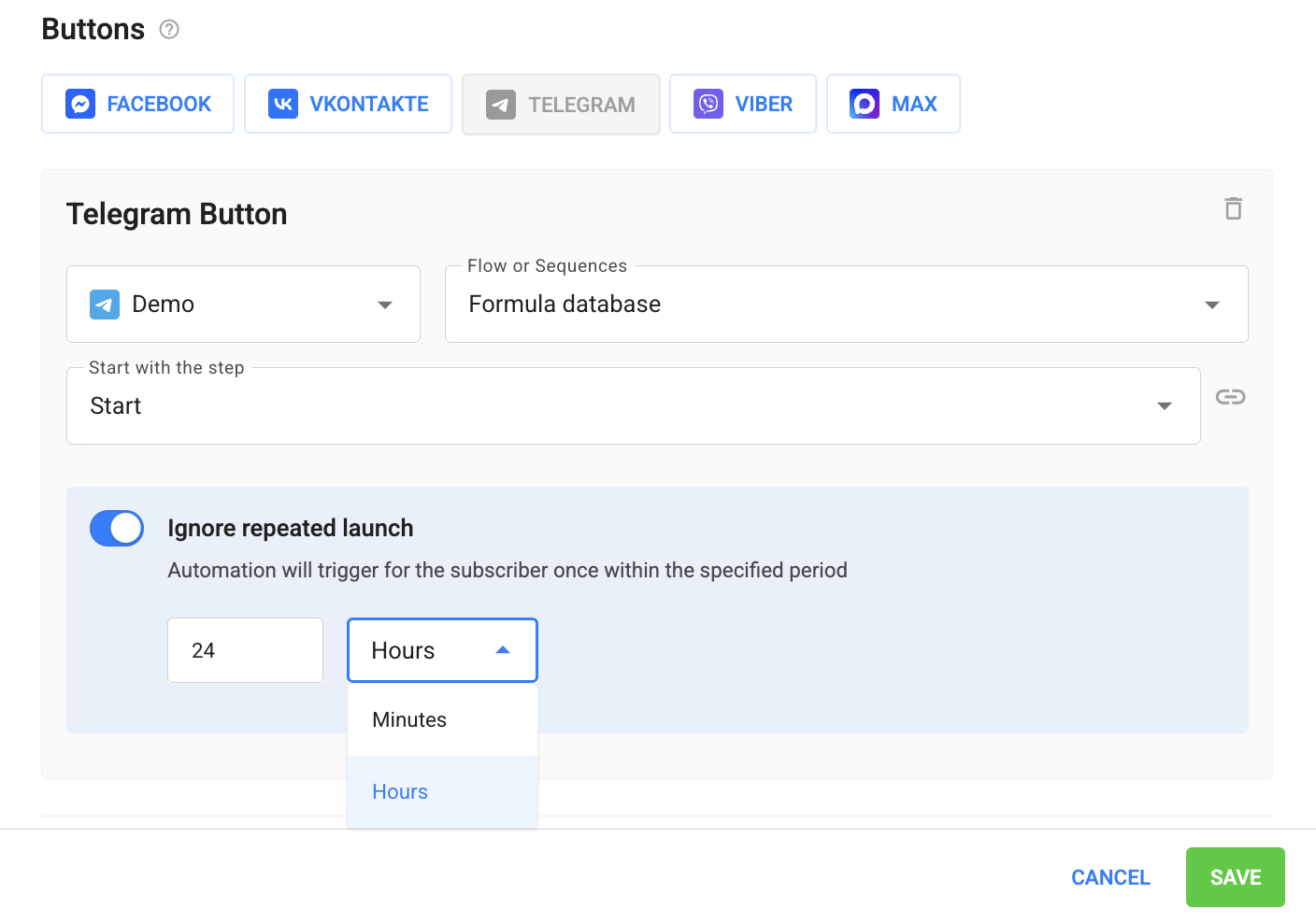Select the Viber button tab

pos(743,104)
